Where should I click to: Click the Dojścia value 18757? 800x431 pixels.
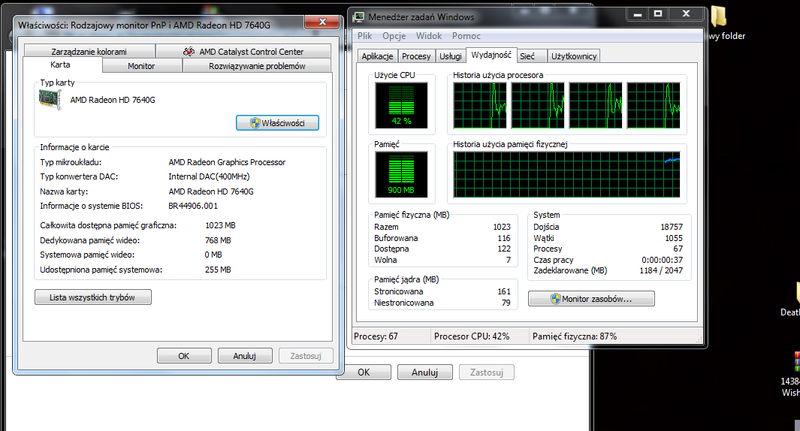point(671,227)
